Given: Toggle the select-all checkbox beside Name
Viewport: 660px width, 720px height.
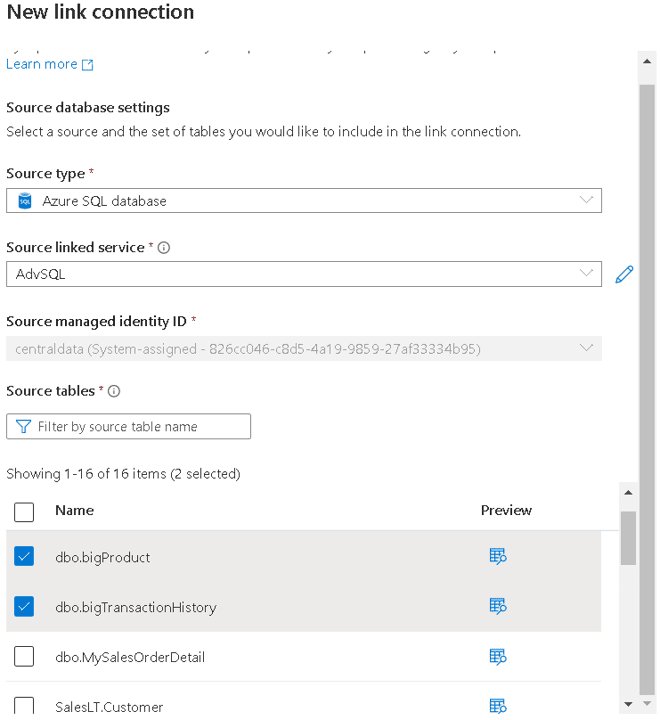Looking at the screenshot, I should (24, 512).
